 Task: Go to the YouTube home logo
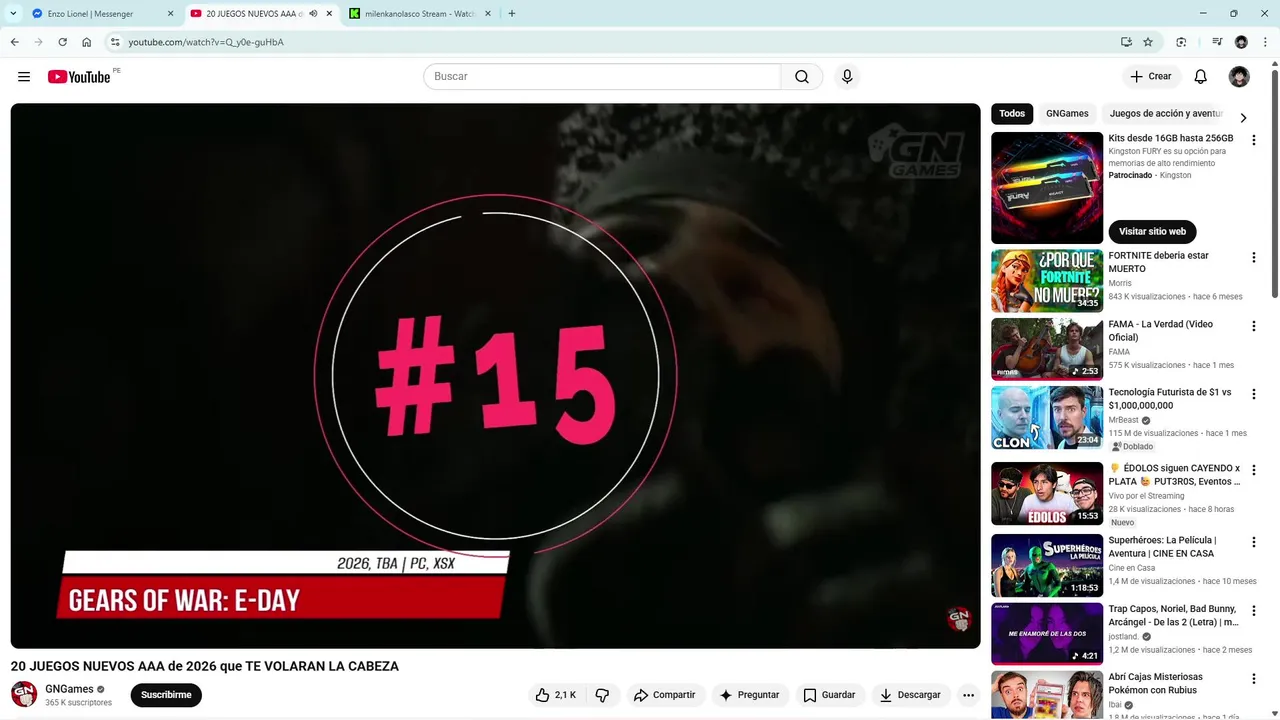coord(79,77)
